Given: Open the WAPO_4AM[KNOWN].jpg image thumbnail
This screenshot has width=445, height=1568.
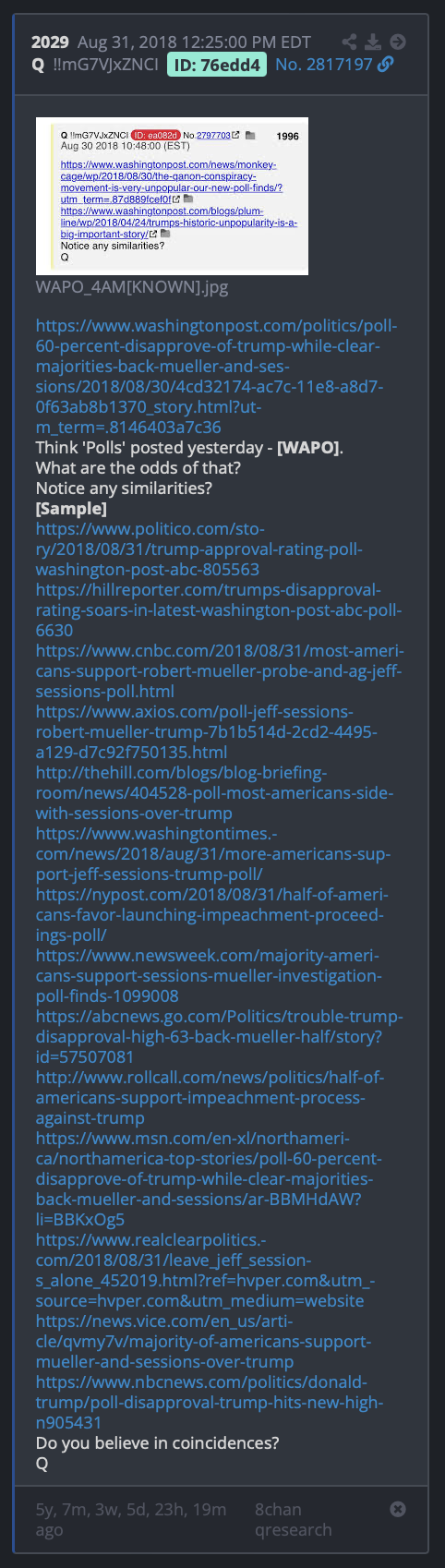Looking at the screenshot, I should click(172, 196).
